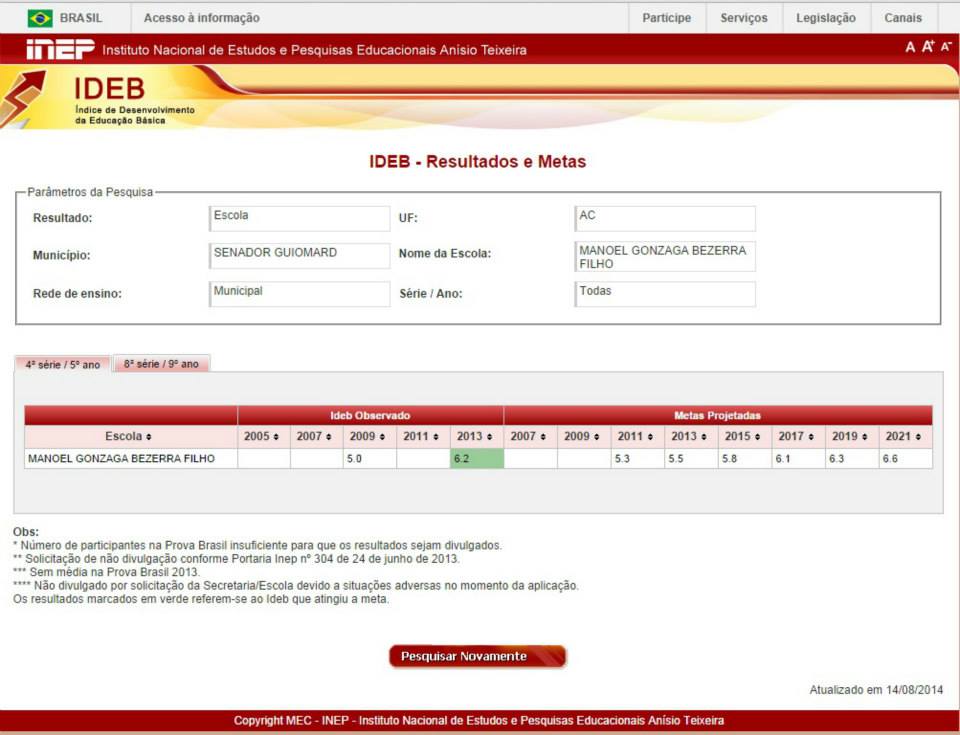
Task: Sort Metas Projetadas 2021 column
Action: pyautogui.click(x=918, y=437)
